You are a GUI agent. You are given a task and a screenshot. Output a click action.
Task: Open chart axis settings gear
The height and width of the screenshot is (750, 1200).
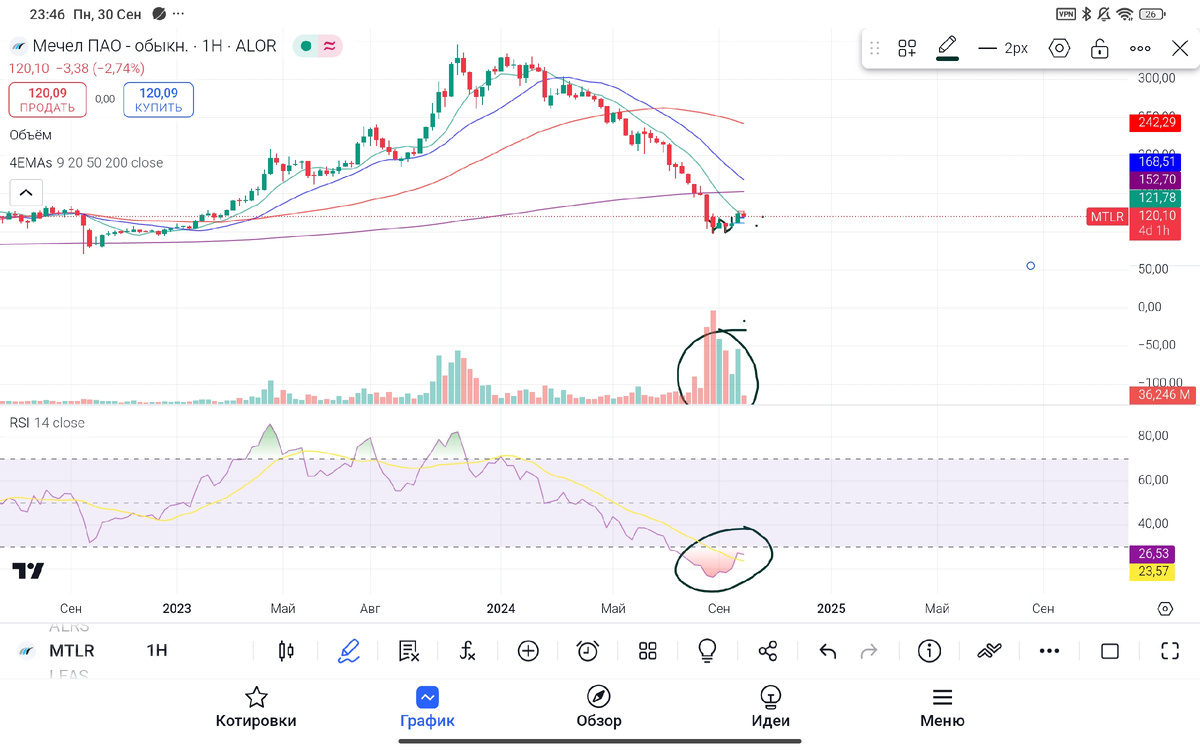[x=1165, y=609]
